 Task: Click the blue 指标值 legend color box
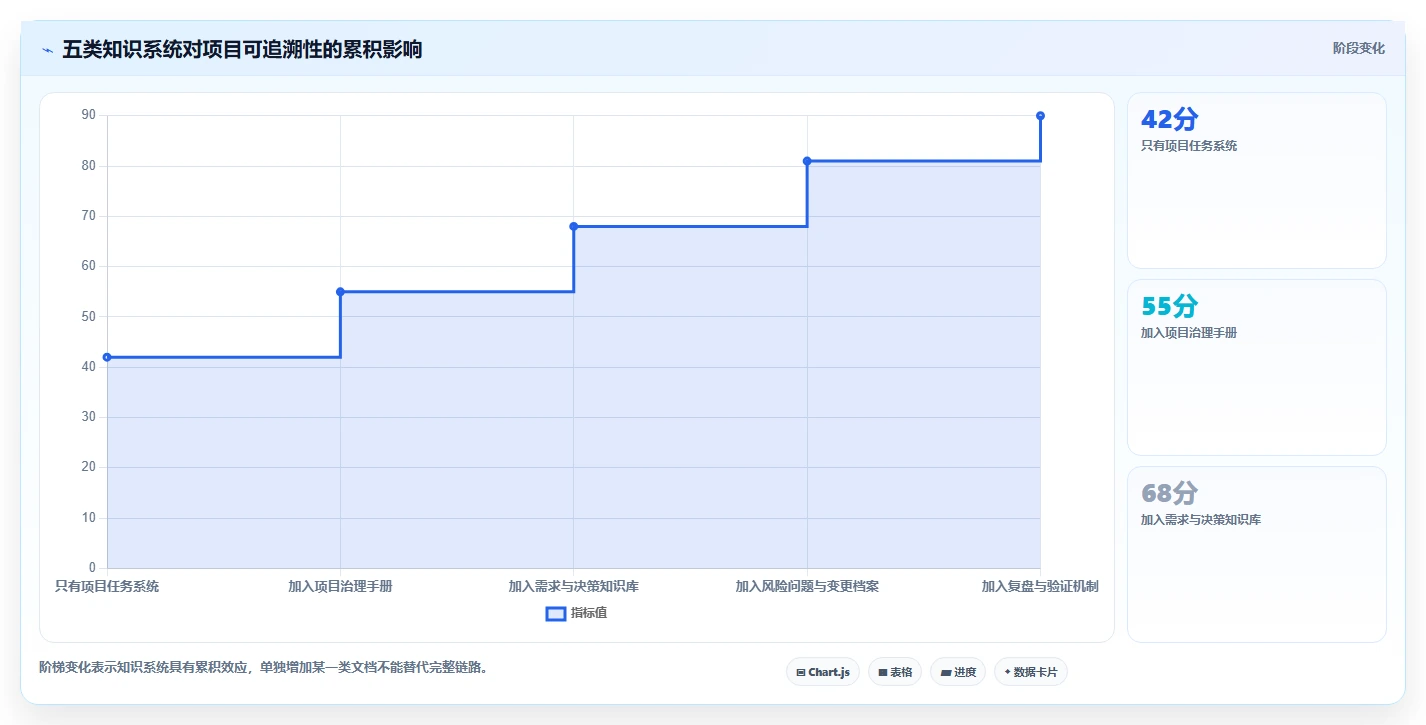coord(556,613)
